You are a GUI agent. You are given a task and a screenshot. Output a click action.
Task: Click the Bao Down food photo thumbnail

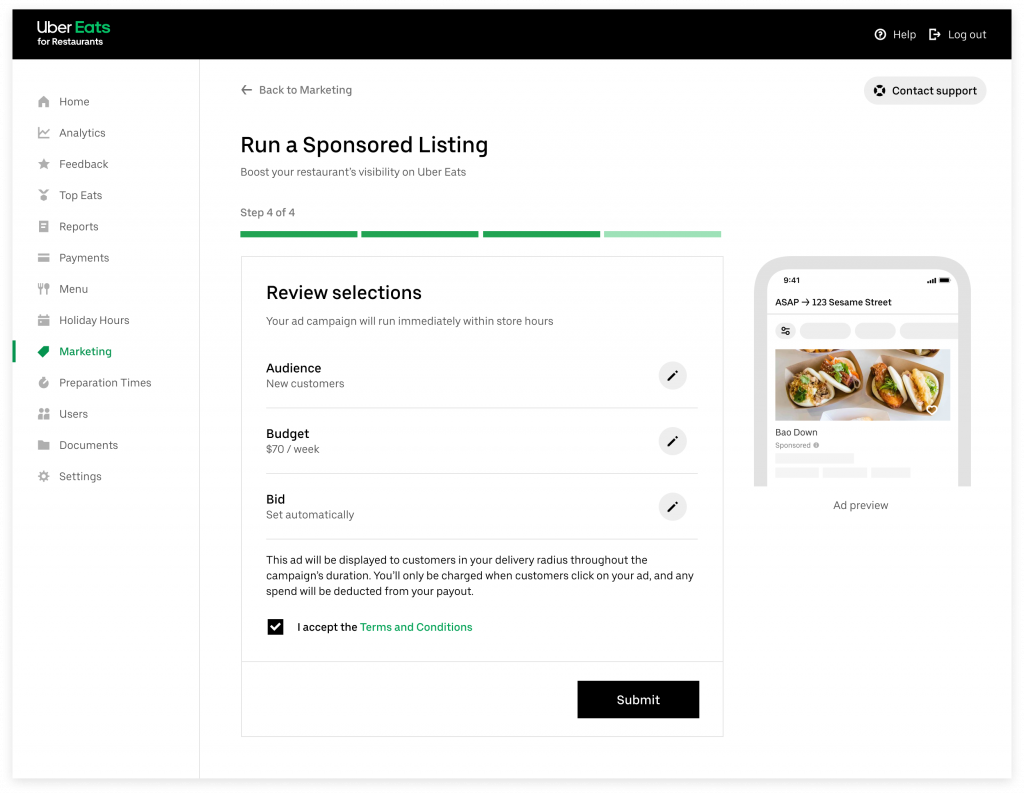pyautogui.click(x=862, y=385)
